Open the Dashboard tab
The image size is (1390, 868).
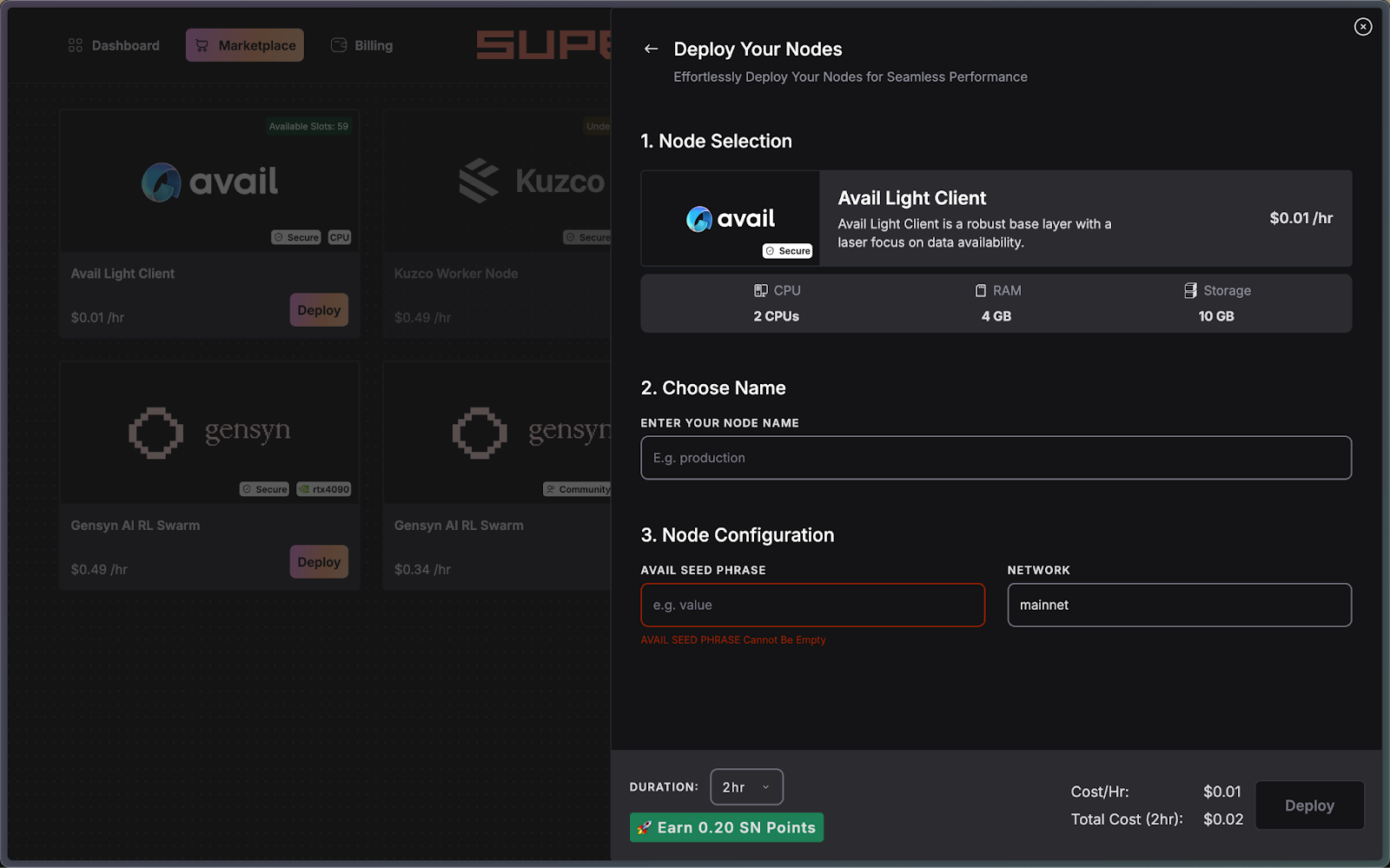[114, 45]
